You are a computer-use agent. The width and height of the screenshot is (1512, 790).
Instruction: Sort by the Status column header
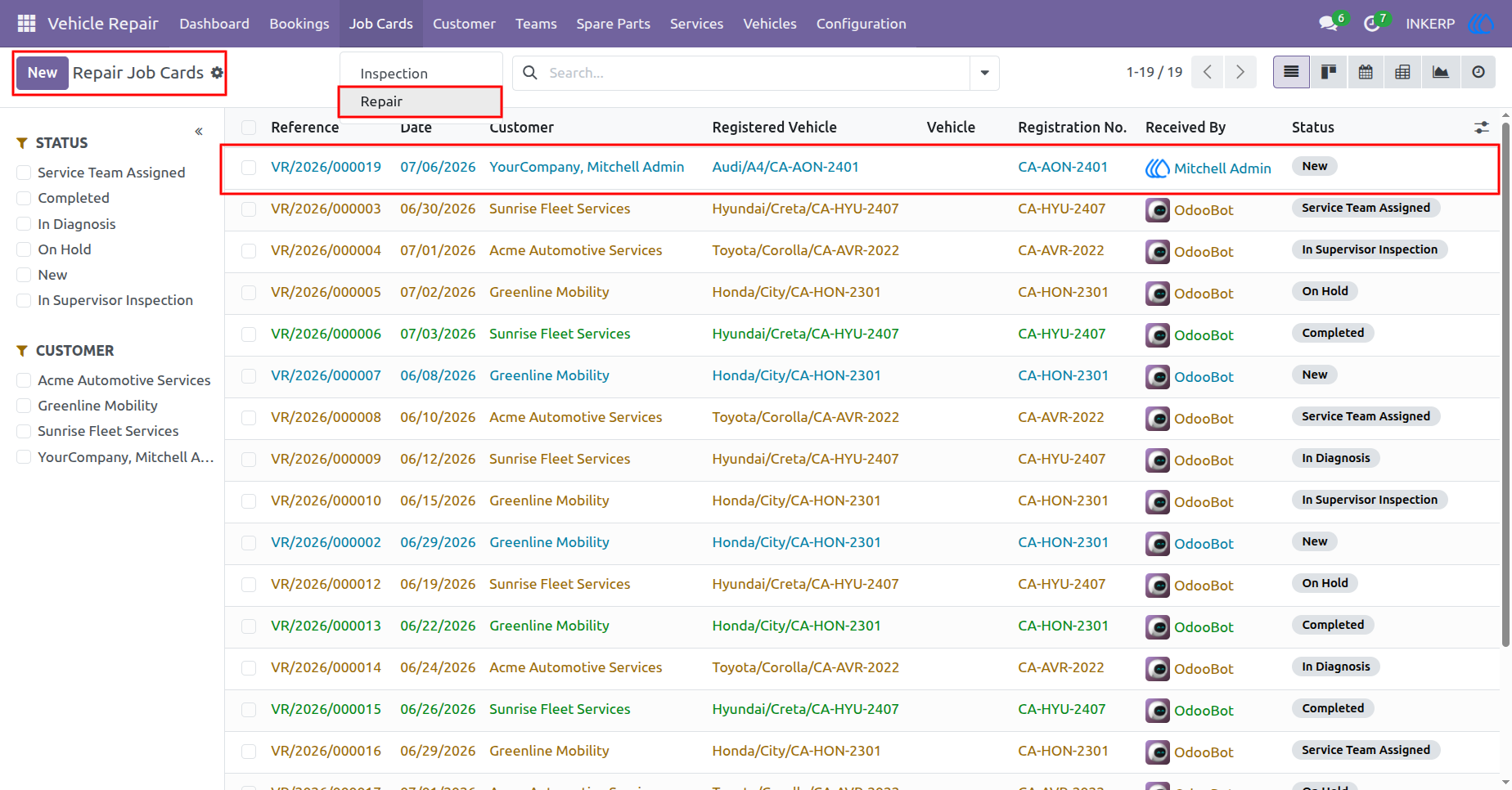point(1312,128)
